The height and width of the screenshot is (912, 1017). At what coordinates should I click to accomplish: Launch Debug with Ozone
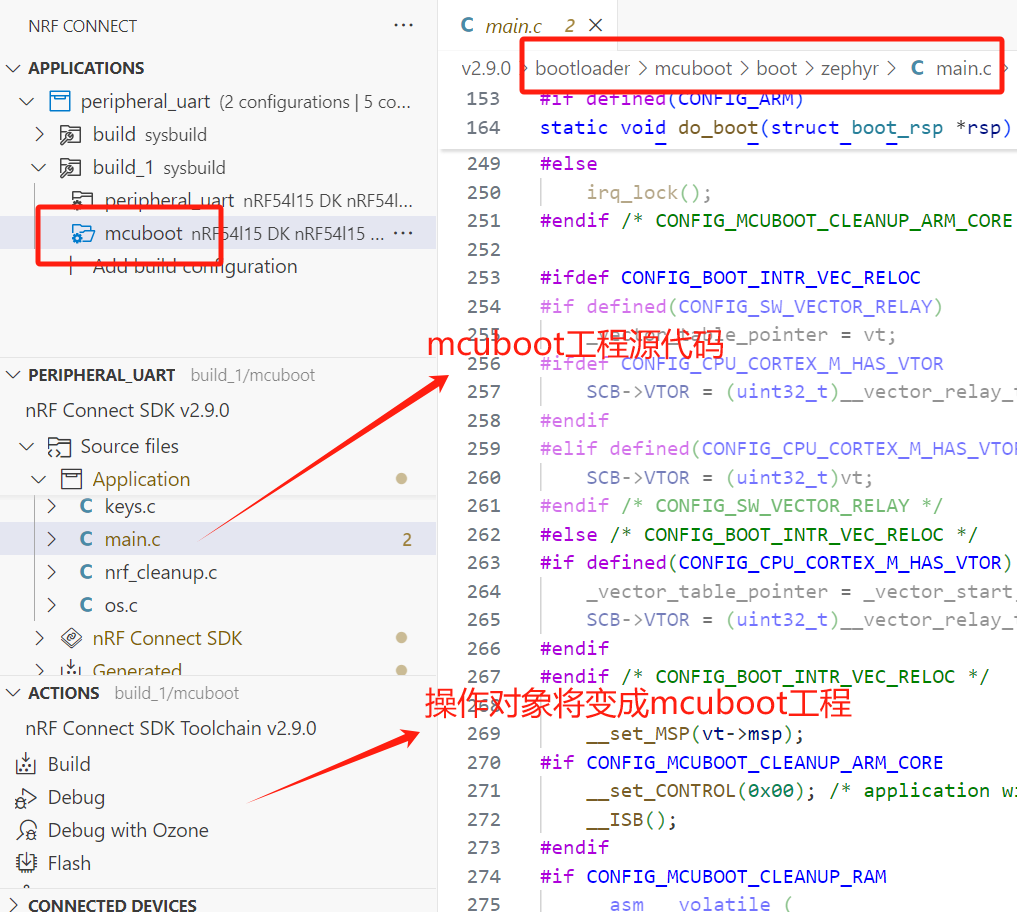pyautogui.click(x=128, y=831)
